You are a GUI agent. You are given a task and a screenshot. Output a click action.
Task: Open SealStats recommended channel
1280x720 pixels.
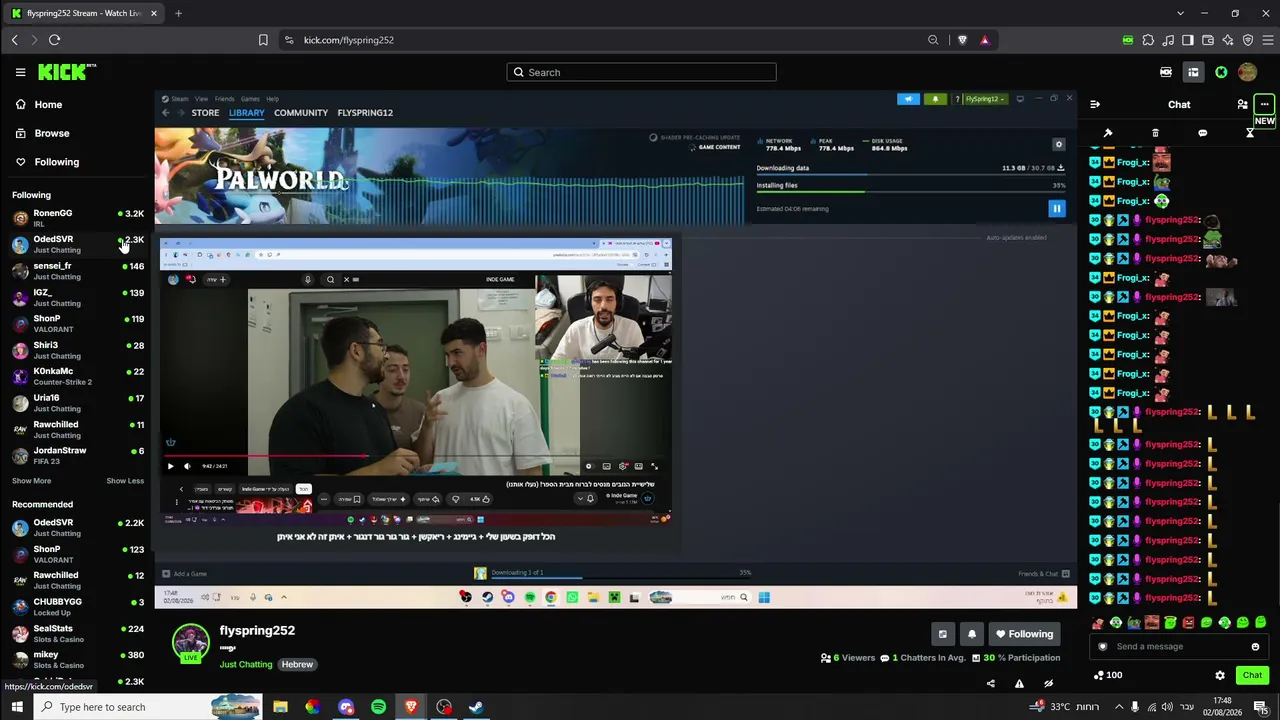pyautogui.click(x=78, y=633)
